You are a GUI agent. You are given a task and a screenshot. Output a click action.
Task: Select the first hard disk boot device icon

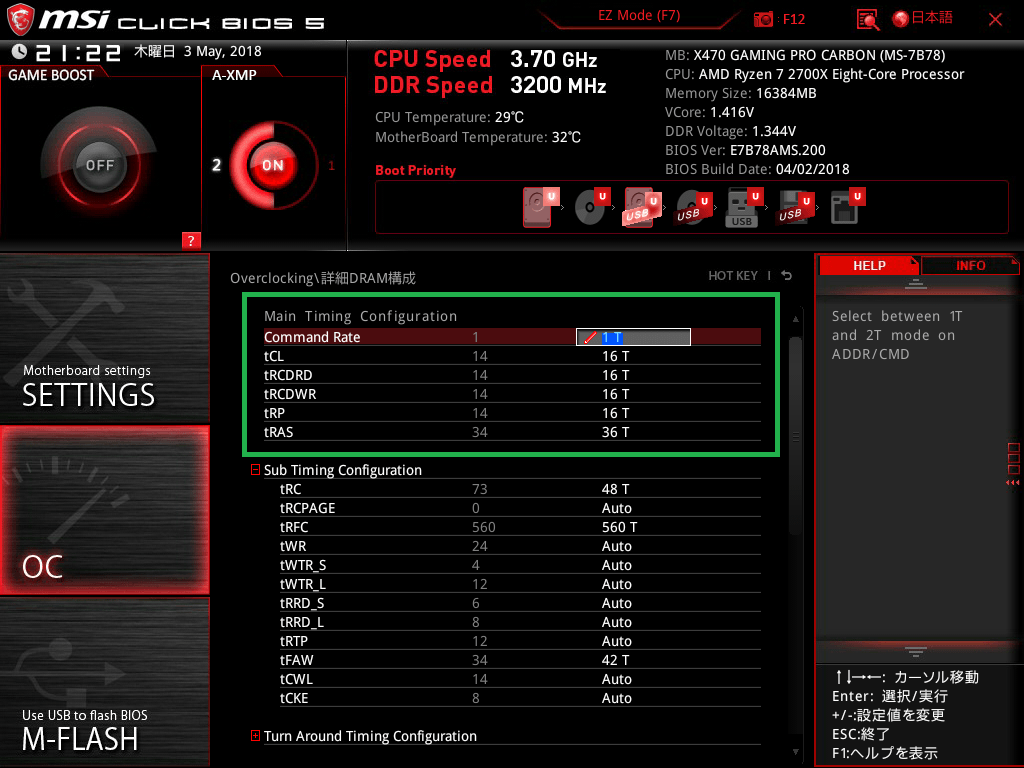540,207
